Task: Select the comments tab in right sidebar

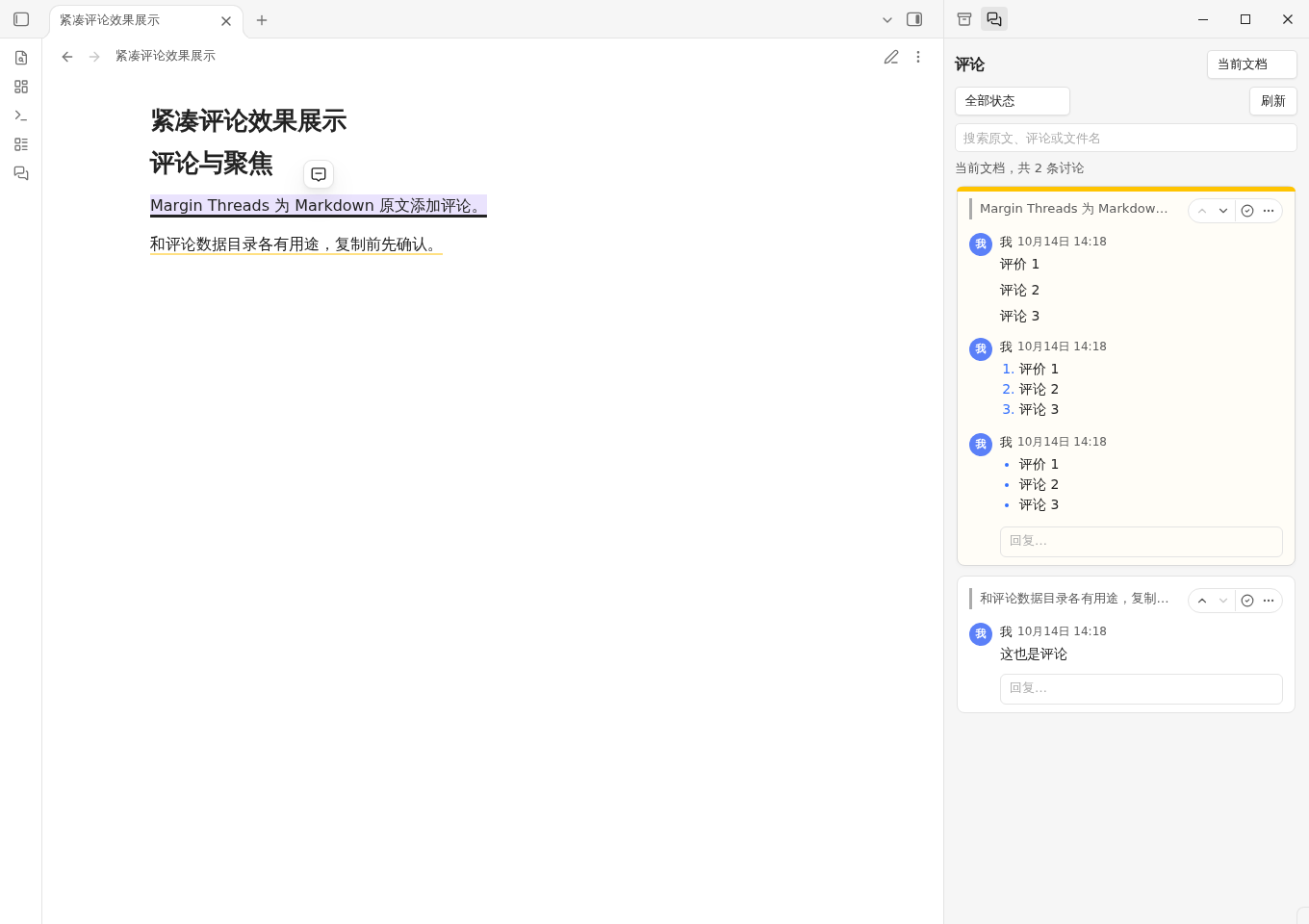Action: tap(994, 19)
